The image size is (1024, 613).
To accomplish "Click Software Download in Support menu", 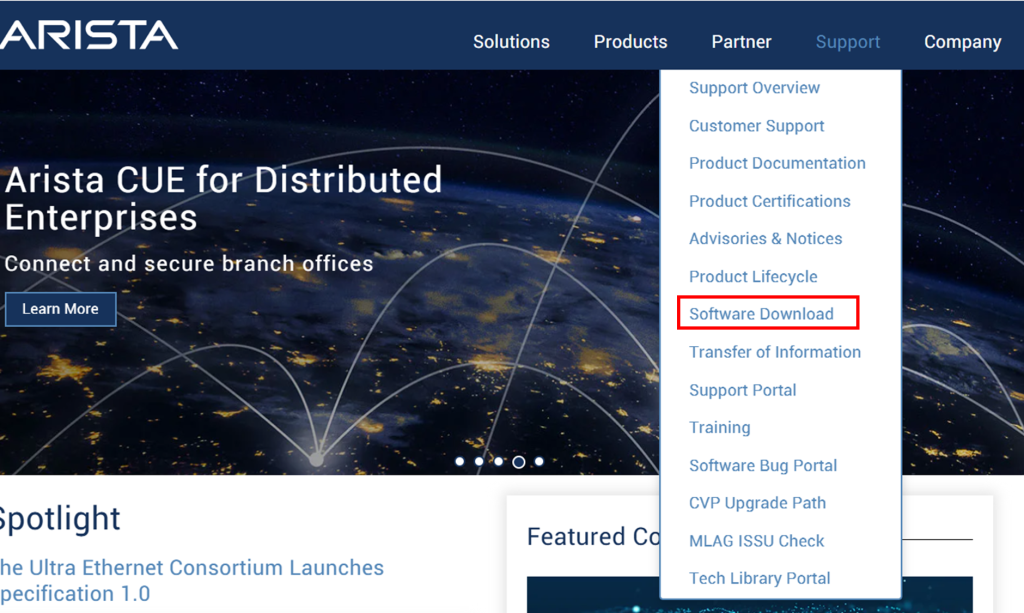I will coord(761,314).
